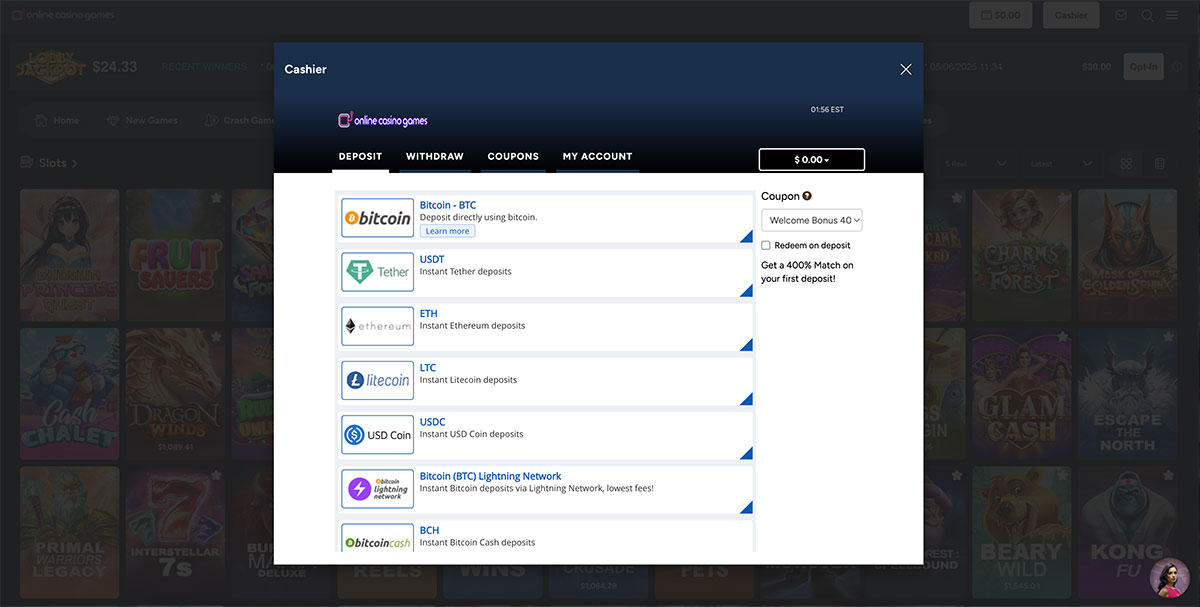
Task: Open the Interstellar 7s game thumbnail
Action: pyautogui.click(x=175, y=532)
